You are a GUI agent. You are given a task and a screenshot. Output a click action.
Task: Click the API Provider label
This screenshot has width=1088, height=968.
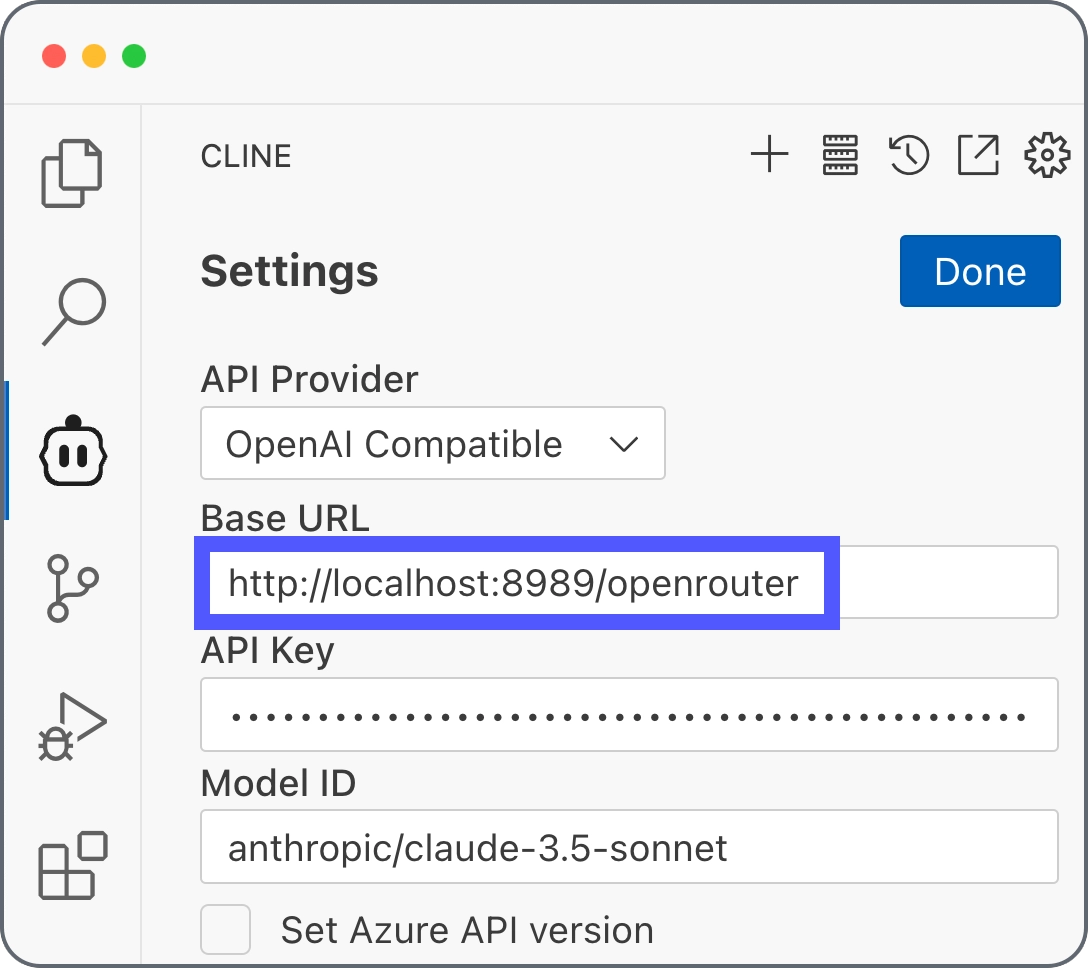pos(309,380)
